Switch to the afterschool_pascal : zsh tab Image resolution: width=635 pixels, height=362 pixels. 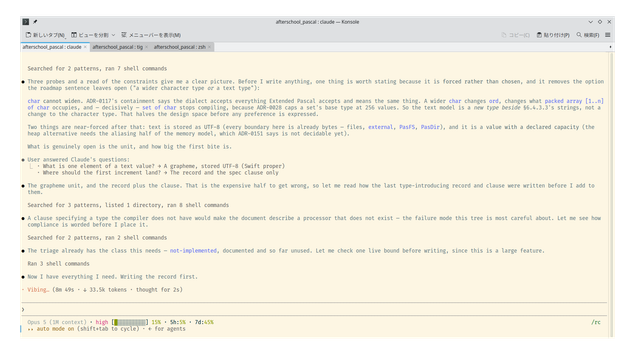click(179, 47)
